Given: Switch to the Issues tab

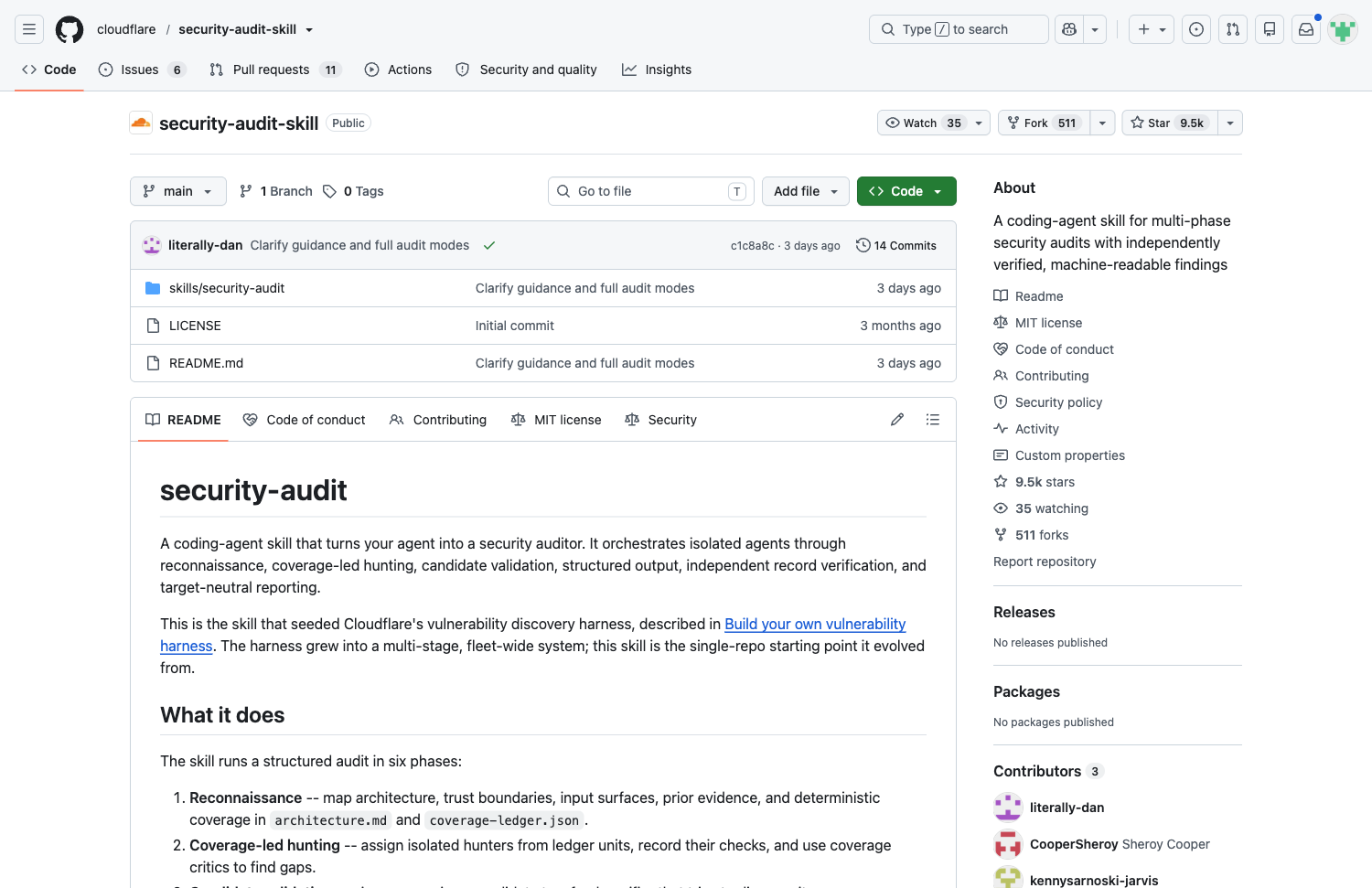Looking at the screenshot, I should coord(142,70).
